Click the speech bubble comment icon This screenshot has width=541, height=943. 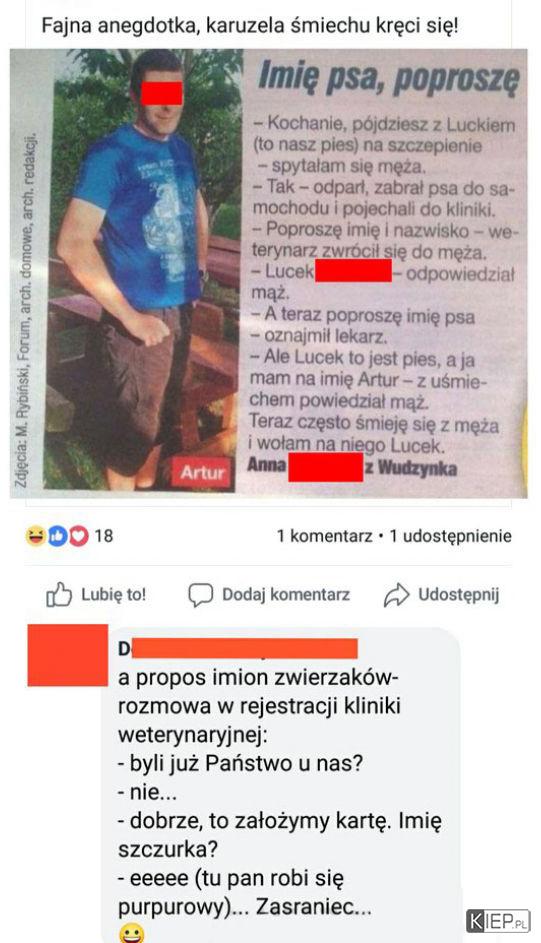(x=200, y=595)
